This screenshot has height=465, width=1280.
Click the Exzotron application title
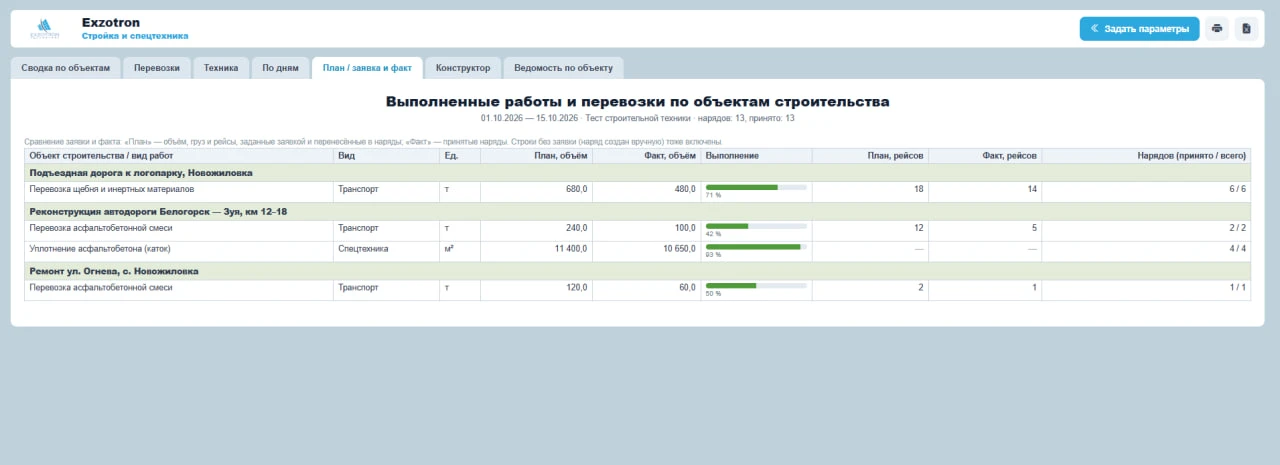(x=111, y=22)
